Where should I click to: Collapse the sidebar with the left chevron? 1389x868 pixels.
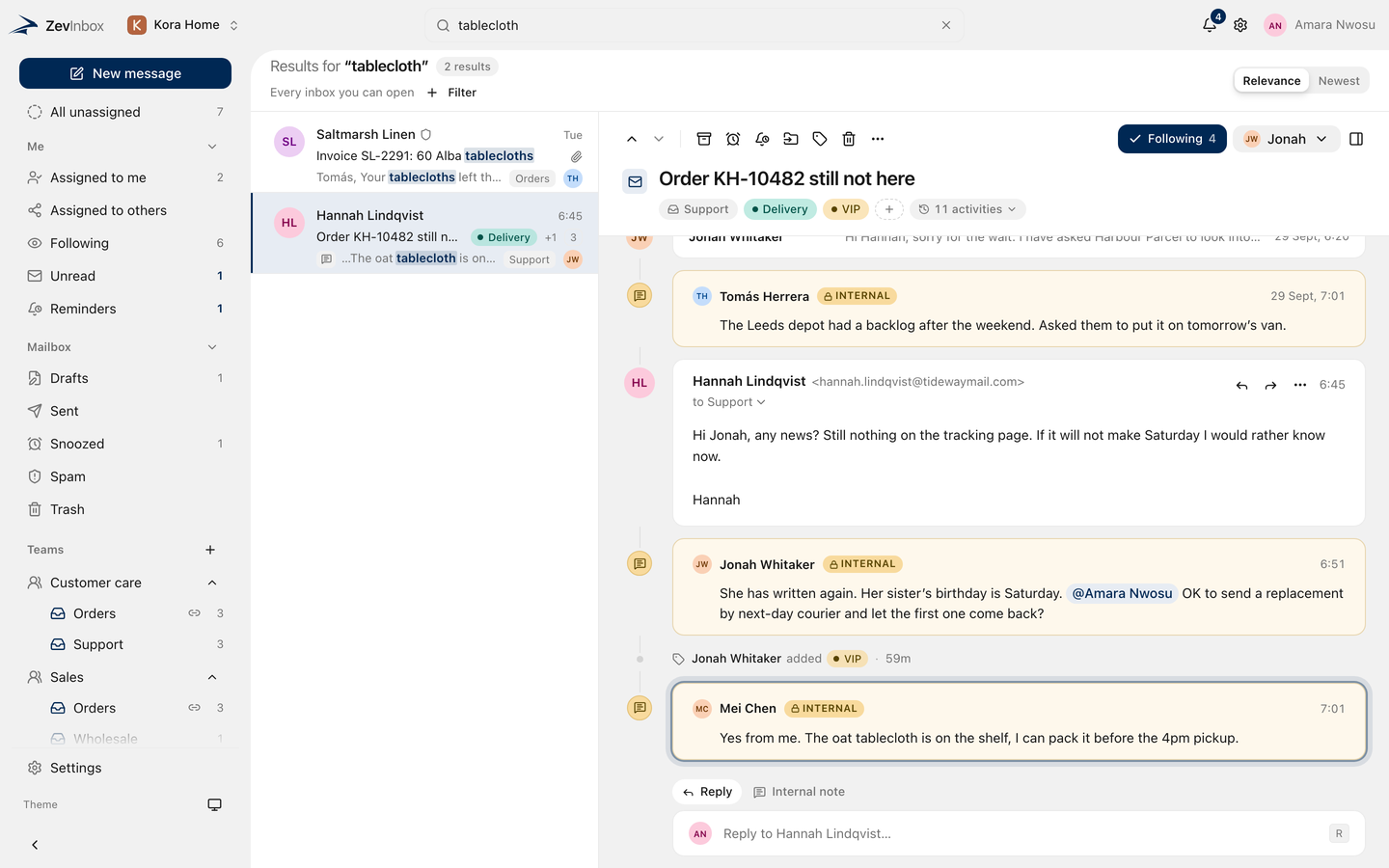(35, 845)
